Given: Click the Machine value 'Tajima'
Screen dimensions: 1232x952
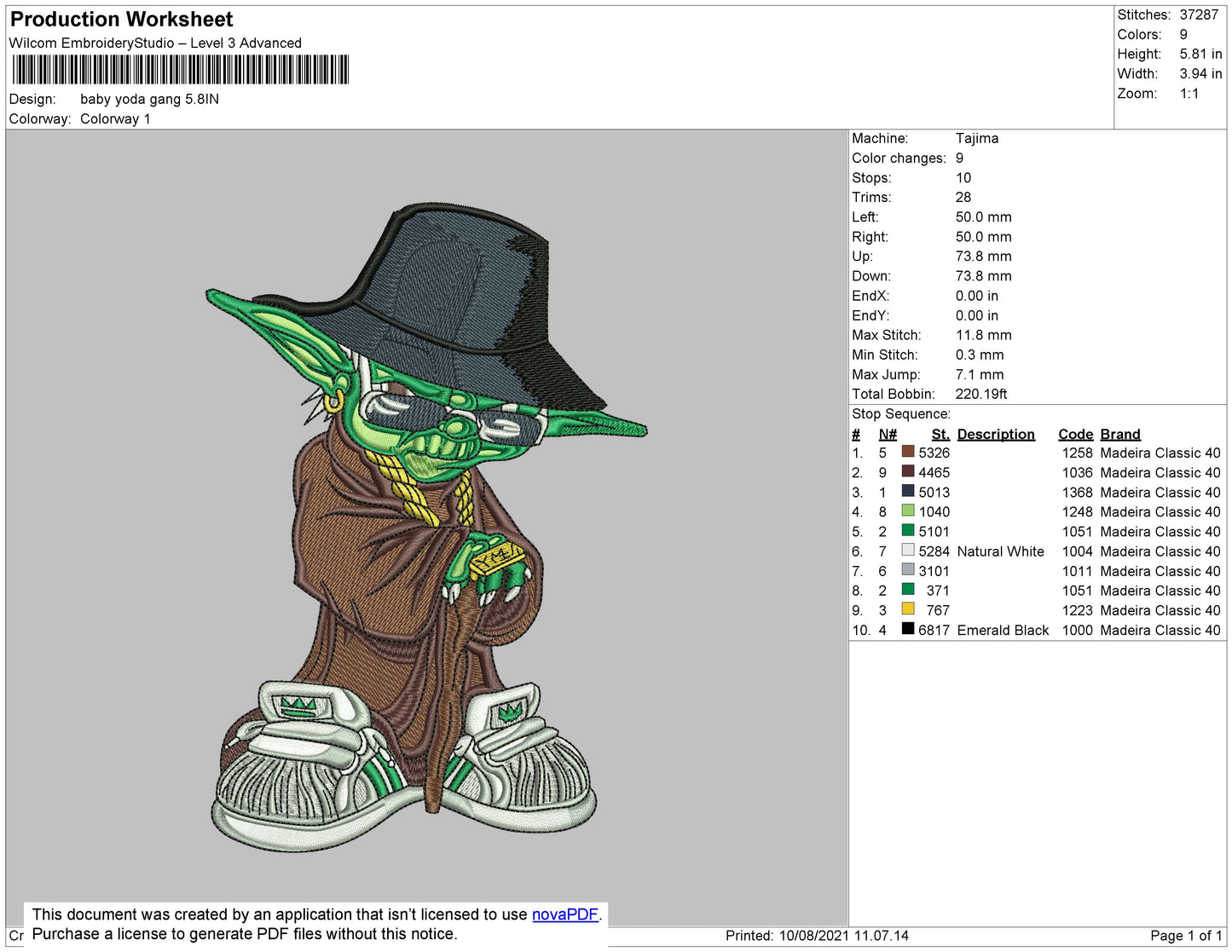Looking at the screenshot, I should click(977, 138).
